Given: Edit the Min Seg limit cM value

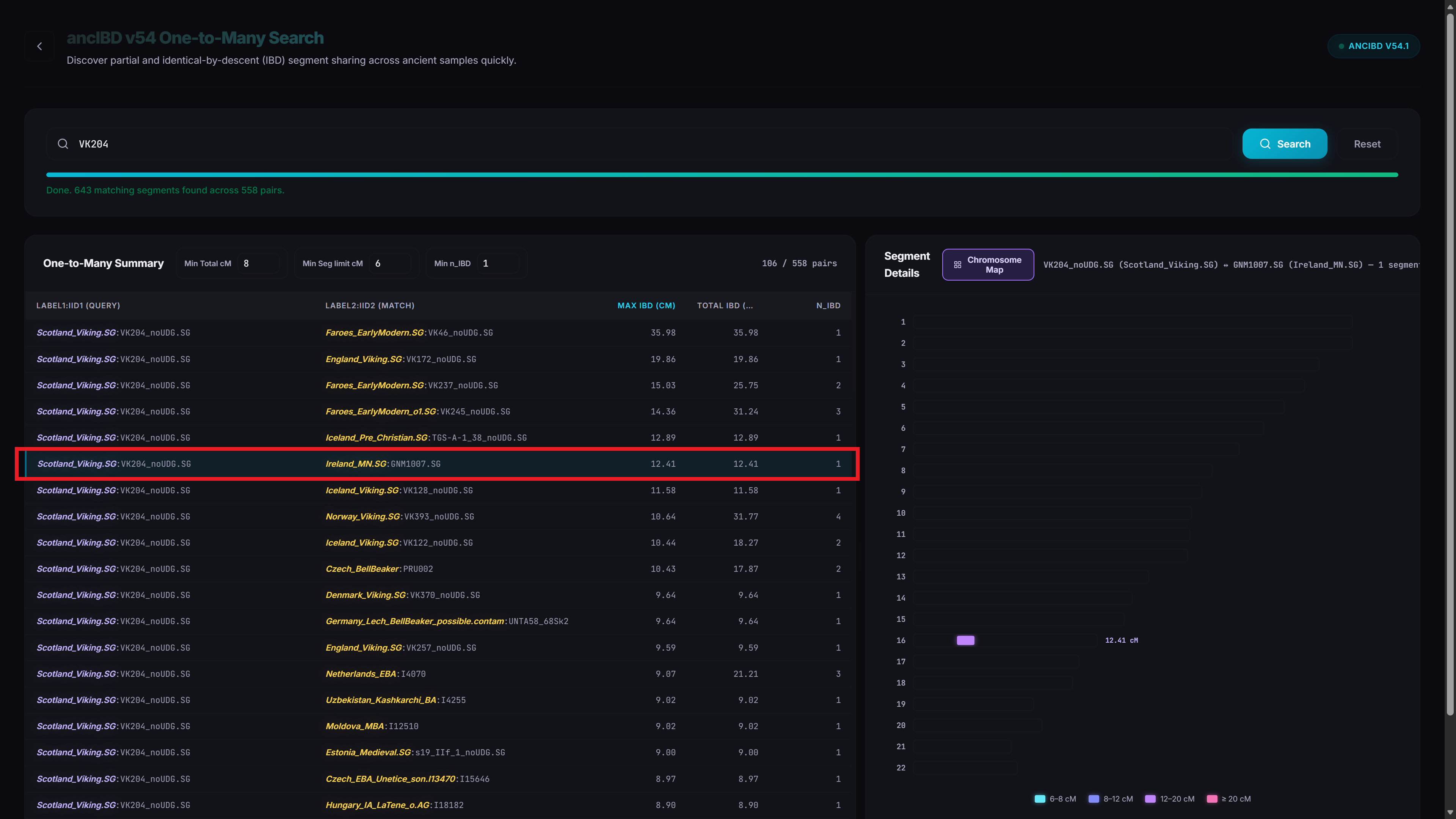Looking at the screenshot, I should [x=390, y=264].
